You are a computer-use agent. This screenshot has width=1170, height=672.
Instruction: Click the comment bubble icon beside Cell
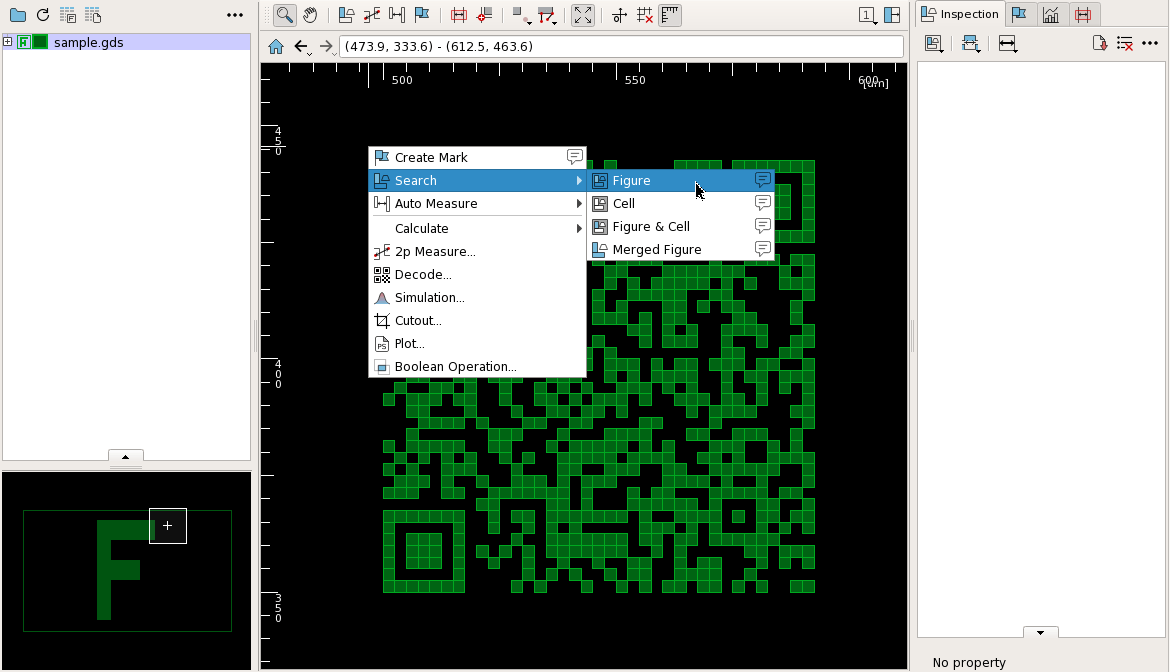(x=763, y=203)
